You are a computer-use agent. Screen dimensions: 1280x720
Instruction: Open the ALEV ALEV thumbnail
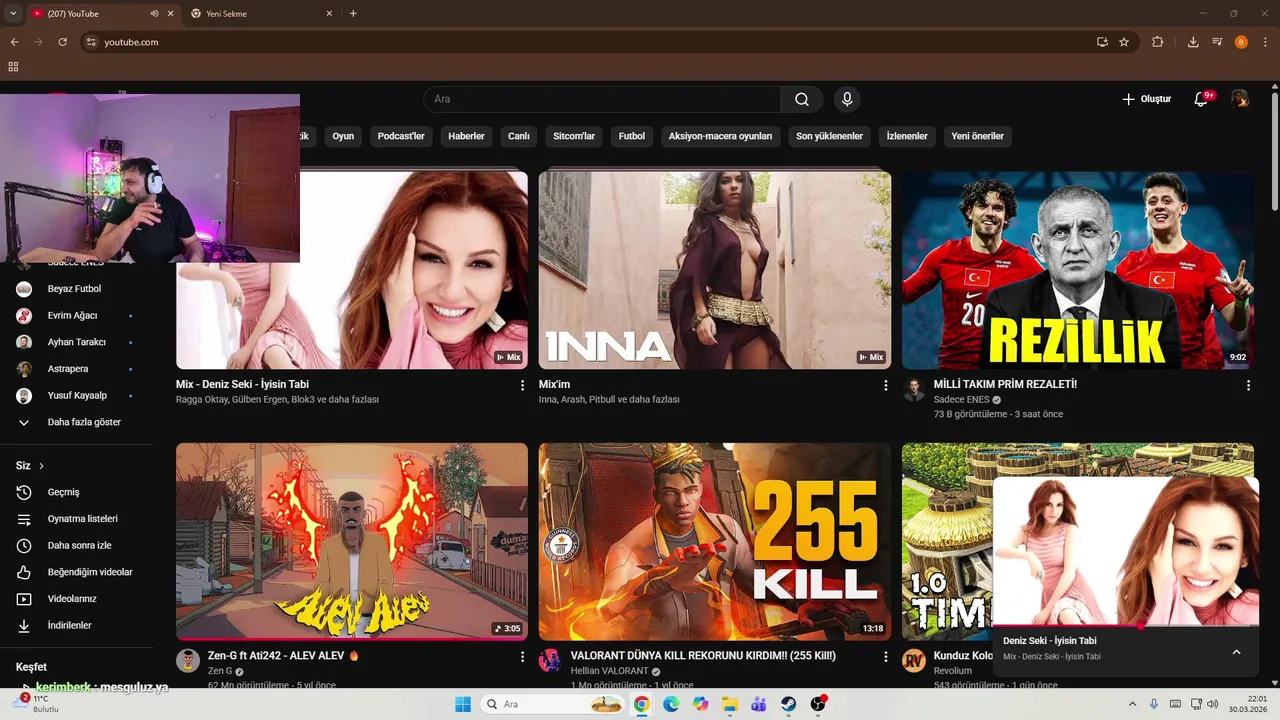pos(352,542)
